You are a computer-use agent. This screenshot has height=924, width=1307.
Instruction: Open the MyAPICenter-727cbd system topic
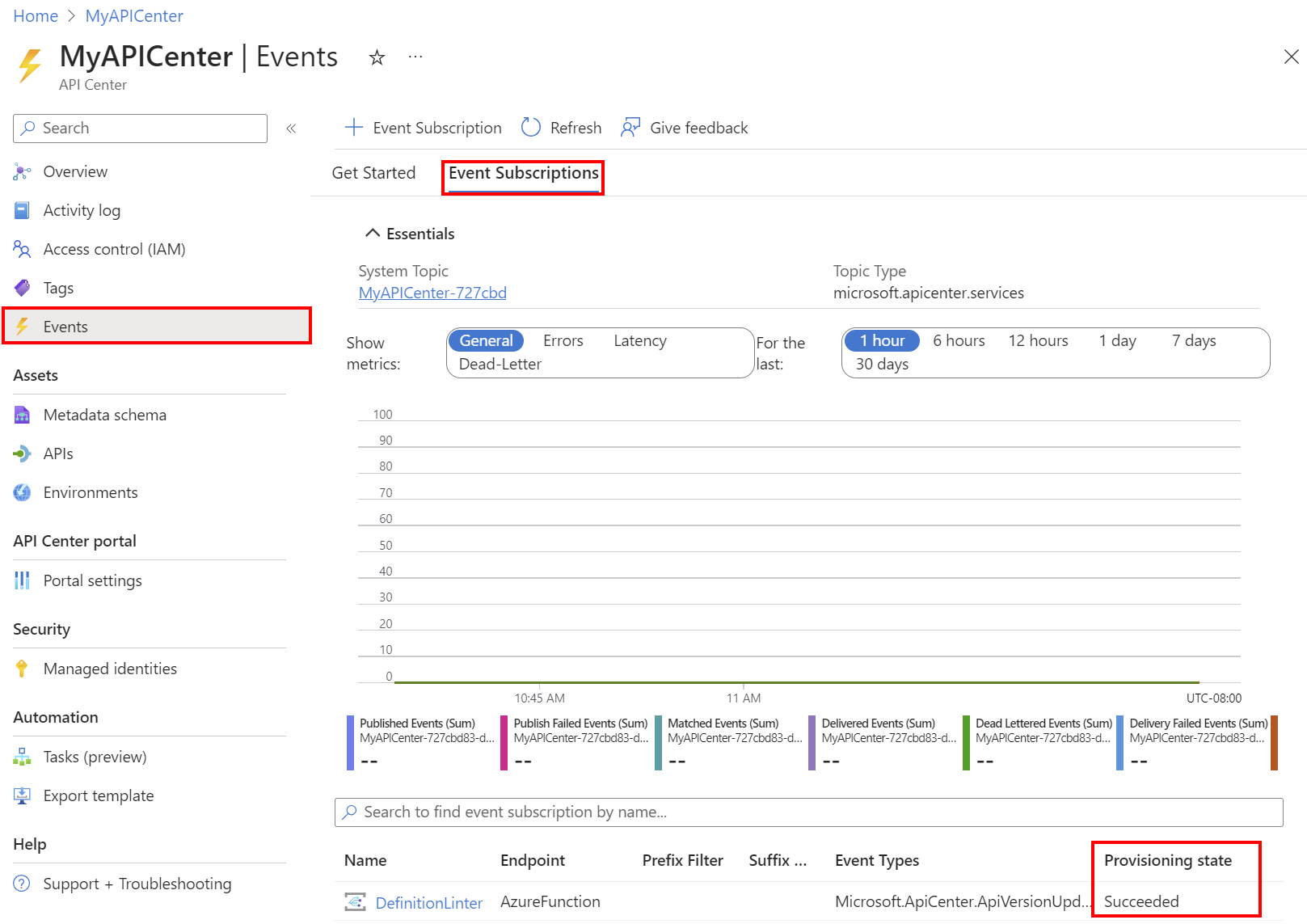[x=432, y=292]
